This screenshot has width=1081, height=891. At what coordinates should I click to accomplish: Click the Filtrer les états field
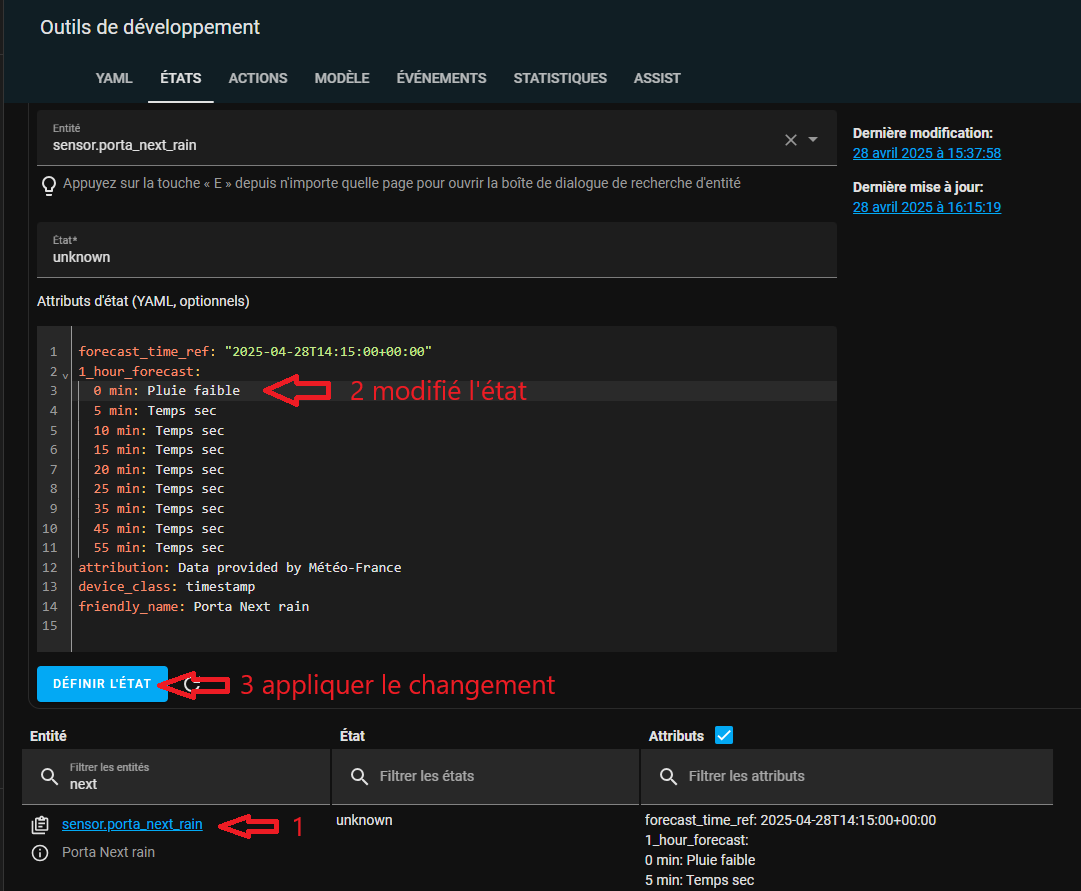point(485,777)
